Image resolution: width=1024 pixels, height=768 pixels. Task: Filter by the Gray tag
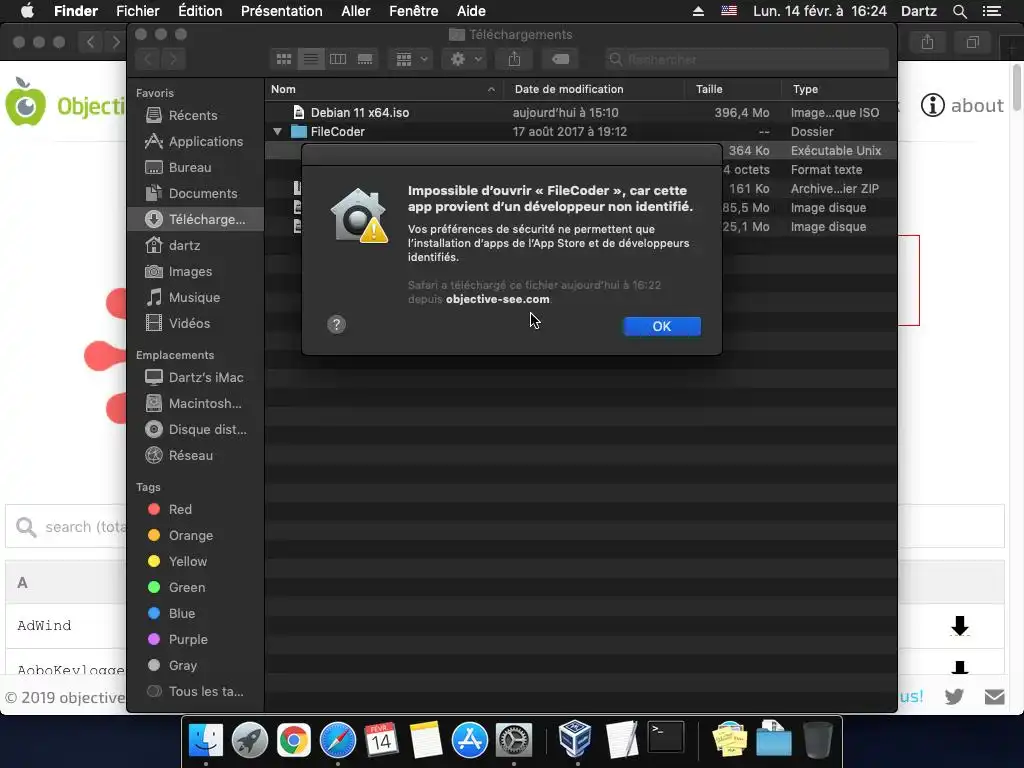tap(195, 665)
